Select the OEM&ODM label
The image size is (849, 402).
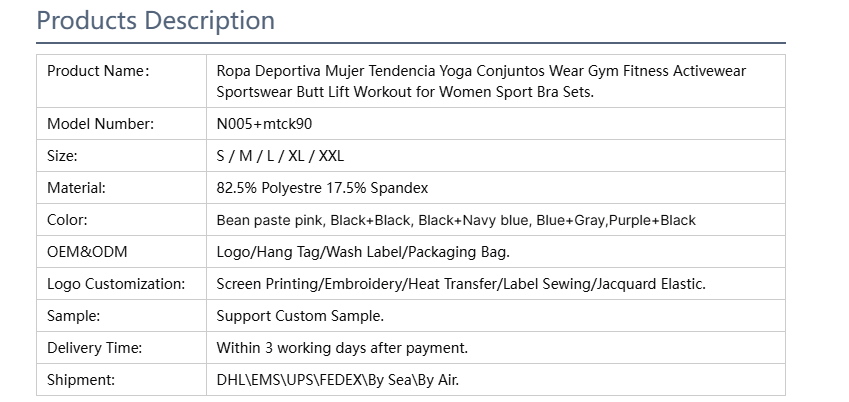[x=87, y=252]
